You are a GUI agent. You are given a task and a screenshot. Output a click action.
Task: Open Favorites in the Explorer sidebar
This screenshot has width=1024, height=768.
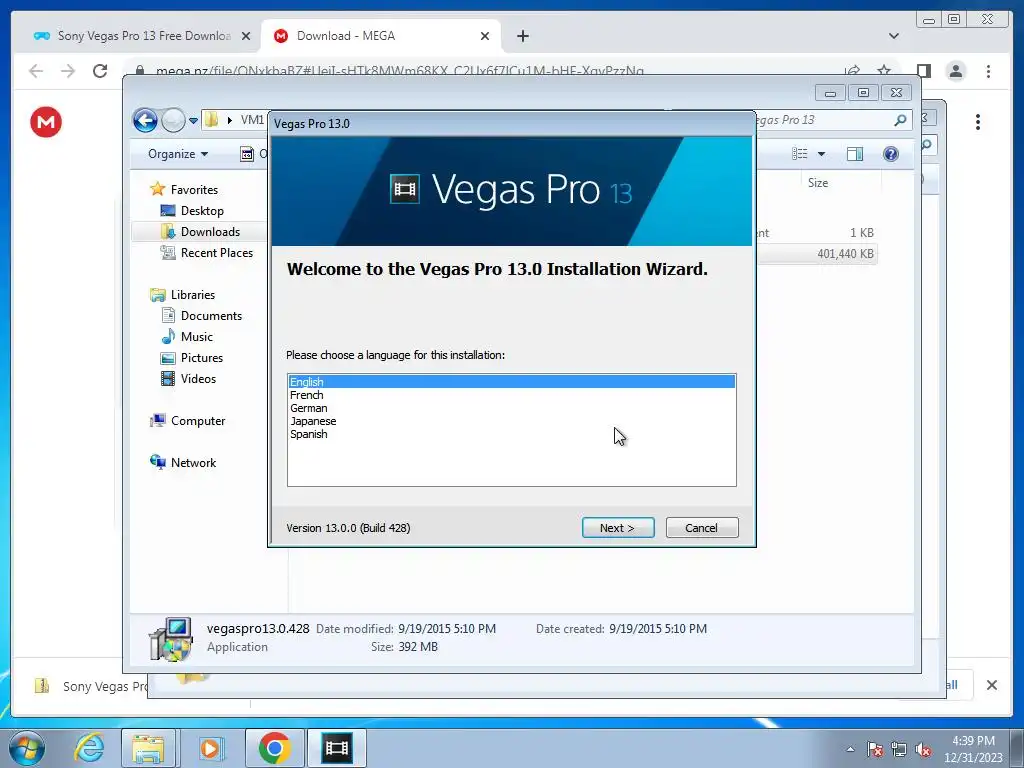194,189
